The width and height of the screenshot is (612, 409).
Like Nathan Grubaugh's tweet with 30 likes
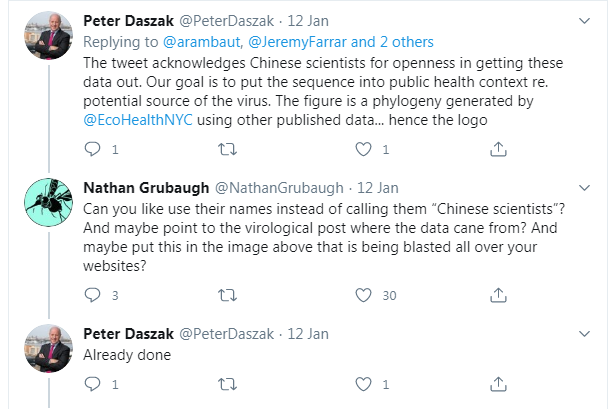[363, 295]
